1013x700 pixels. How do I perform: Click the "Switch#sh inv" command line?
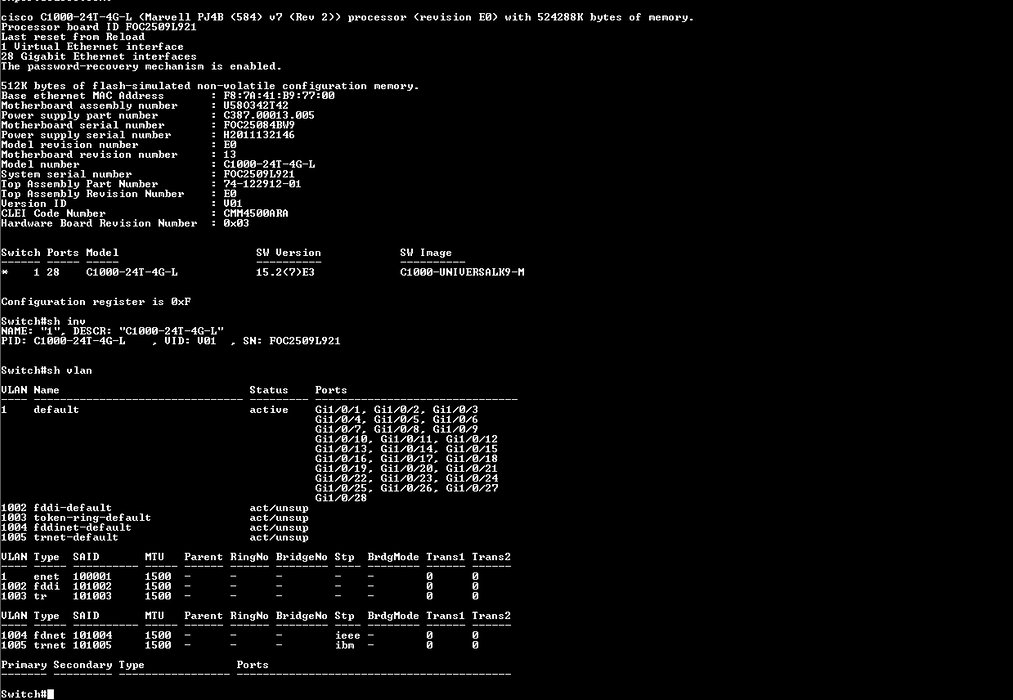pyautogui.click(x=43, y=322)
